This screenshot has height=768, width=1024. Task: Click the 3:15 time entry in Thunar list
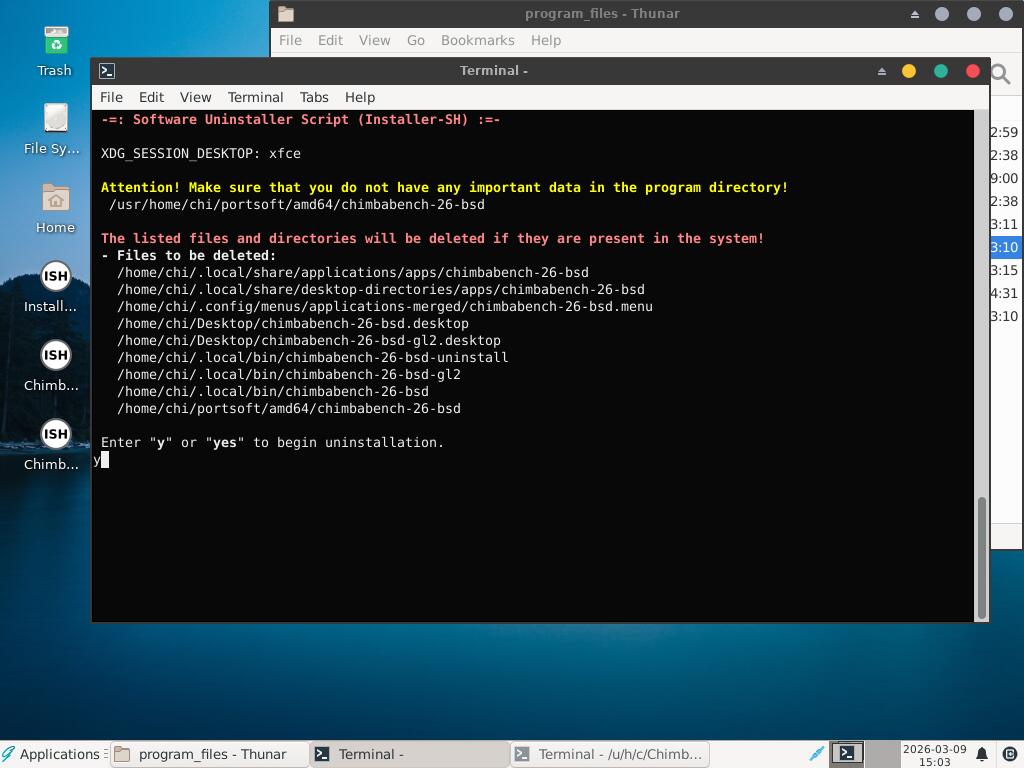[x=1004, y=270]
